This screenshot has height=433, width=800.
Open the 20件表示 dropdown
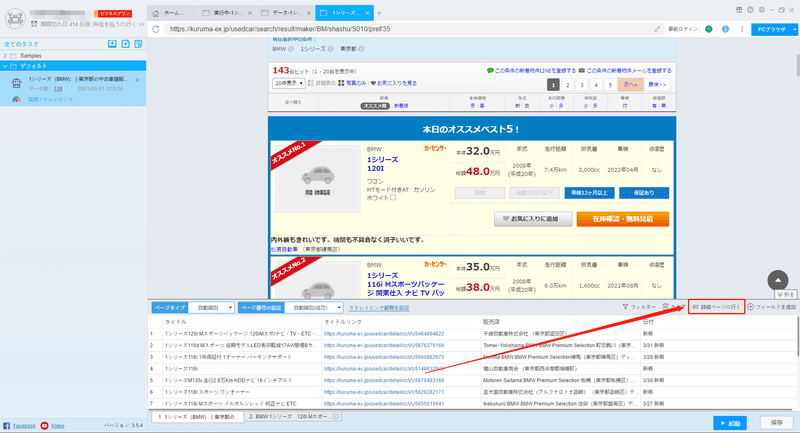(289, 83)
